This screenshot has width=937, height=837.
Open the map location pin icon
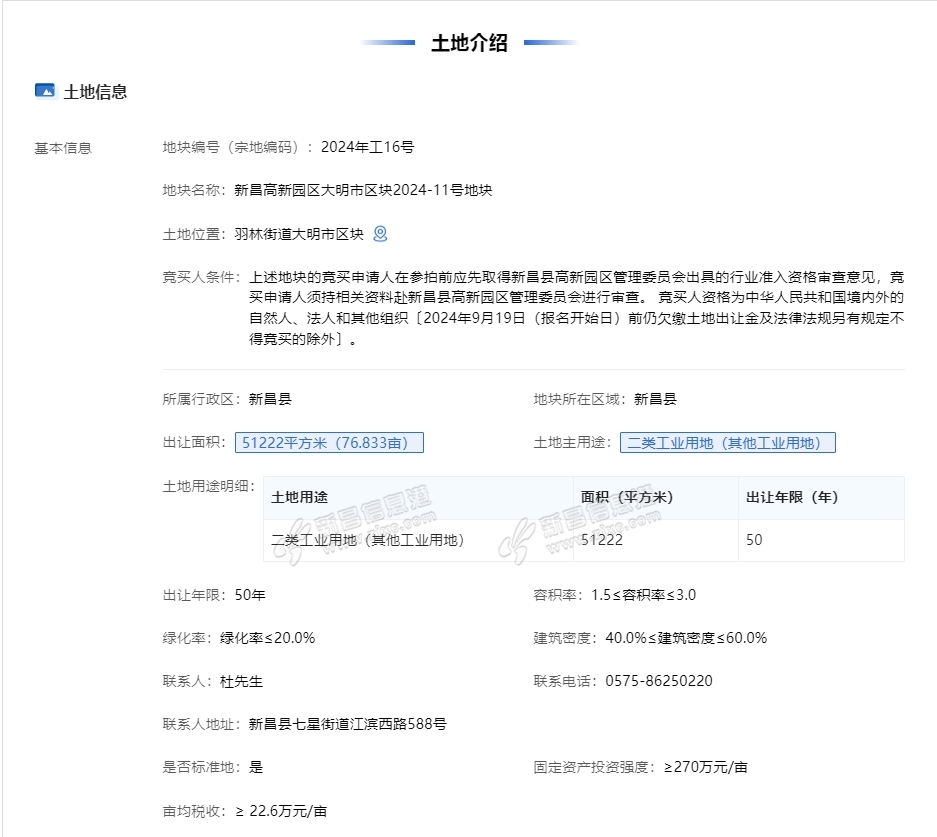point(380,234)
